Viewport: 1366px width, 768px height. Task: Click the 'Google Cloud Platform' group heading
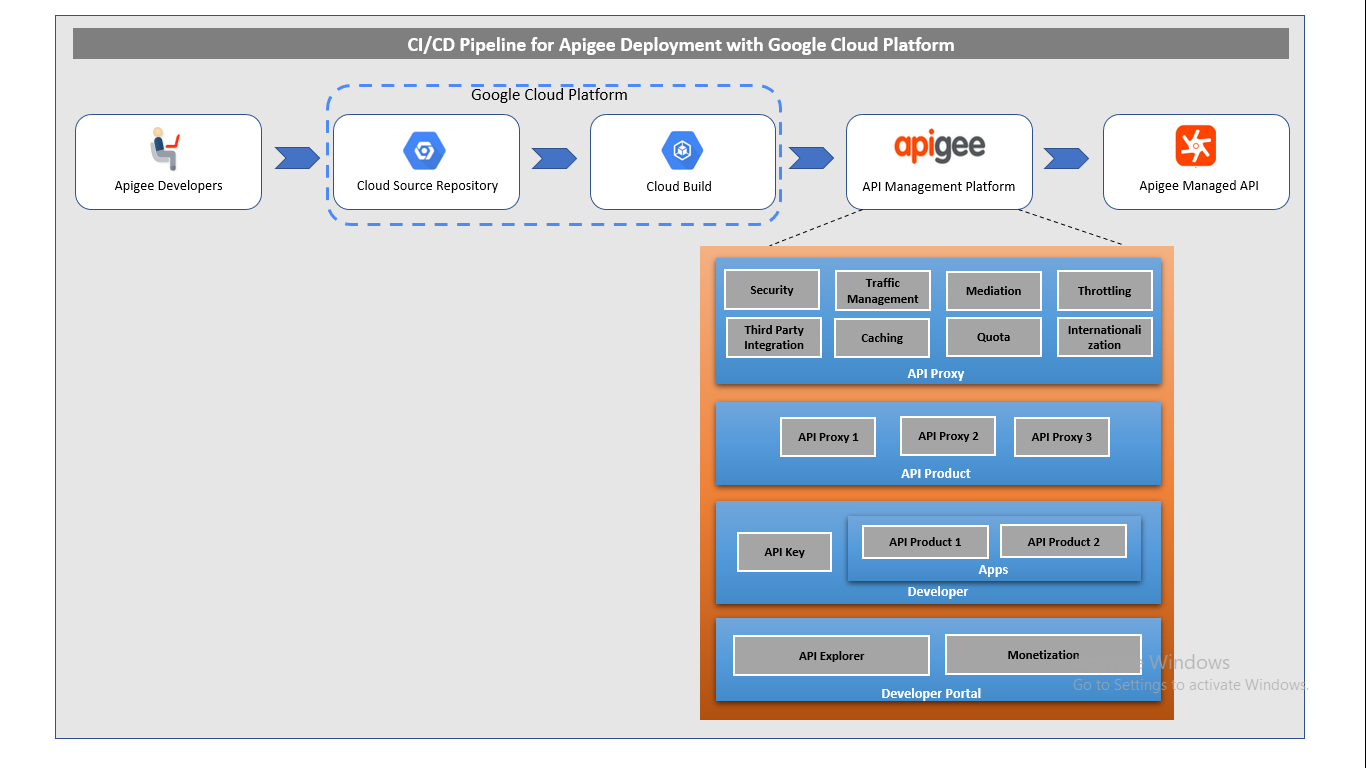(x=549, y=95)
